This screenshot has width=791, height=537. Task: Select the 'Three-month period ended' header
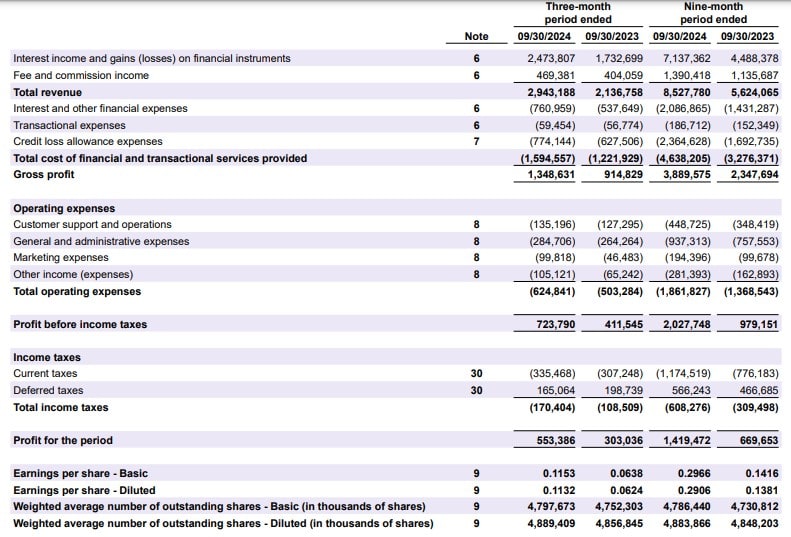(x=578, y=13)
